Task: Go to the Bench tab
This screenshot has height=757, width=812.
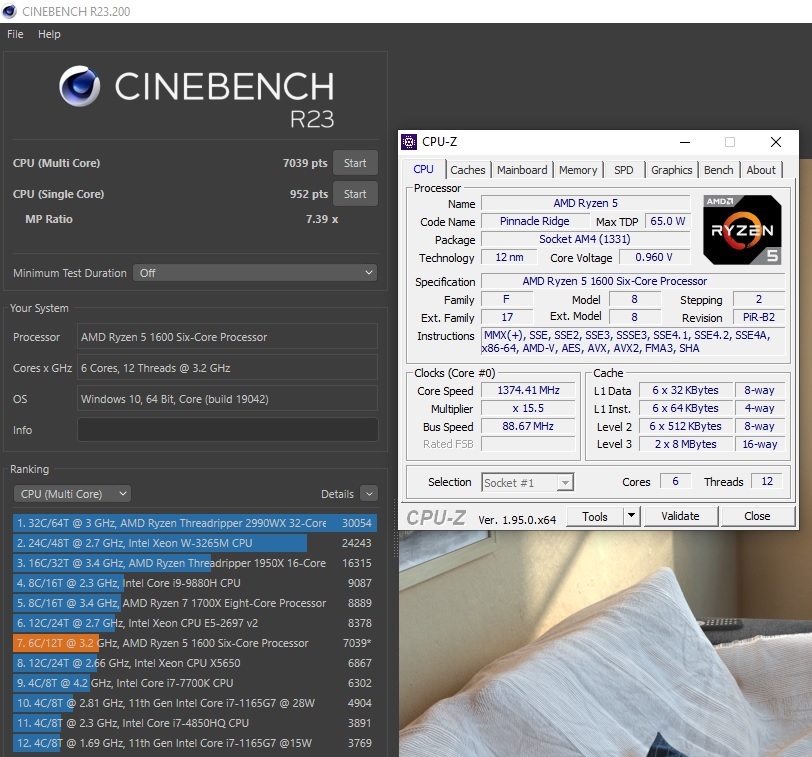Action: pyautogui.click(x=718, y=170)
